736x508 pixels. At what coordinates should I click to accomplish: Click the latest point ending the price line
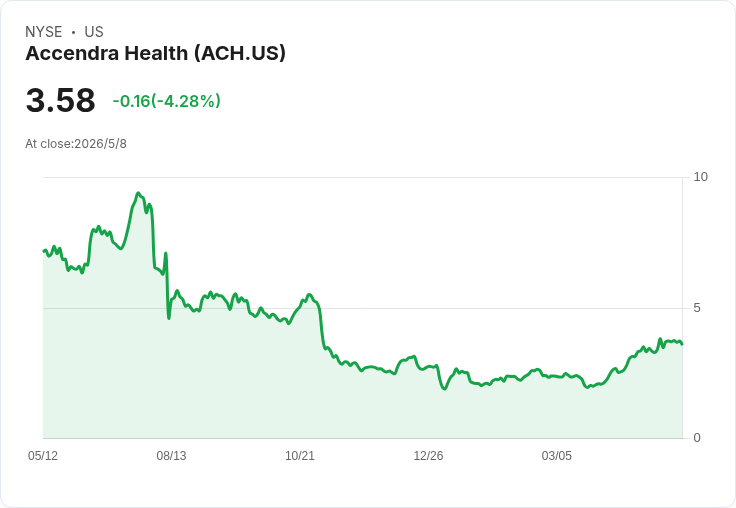682,344
